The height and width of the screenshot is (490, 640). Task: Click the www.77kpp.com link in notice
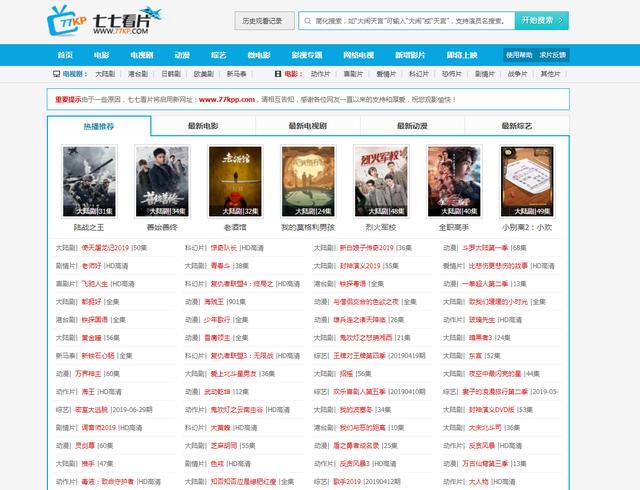[227, 99]
